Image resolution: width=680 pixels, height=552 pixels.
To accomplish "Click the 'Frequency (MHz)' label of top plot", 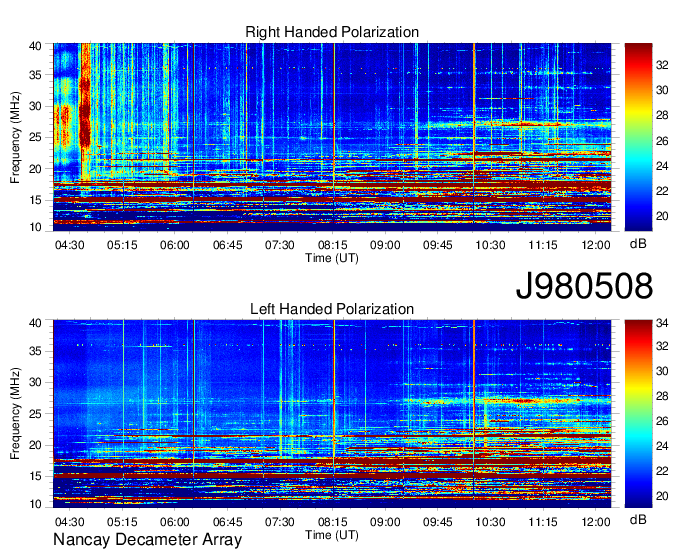I will tap(15, 137).
